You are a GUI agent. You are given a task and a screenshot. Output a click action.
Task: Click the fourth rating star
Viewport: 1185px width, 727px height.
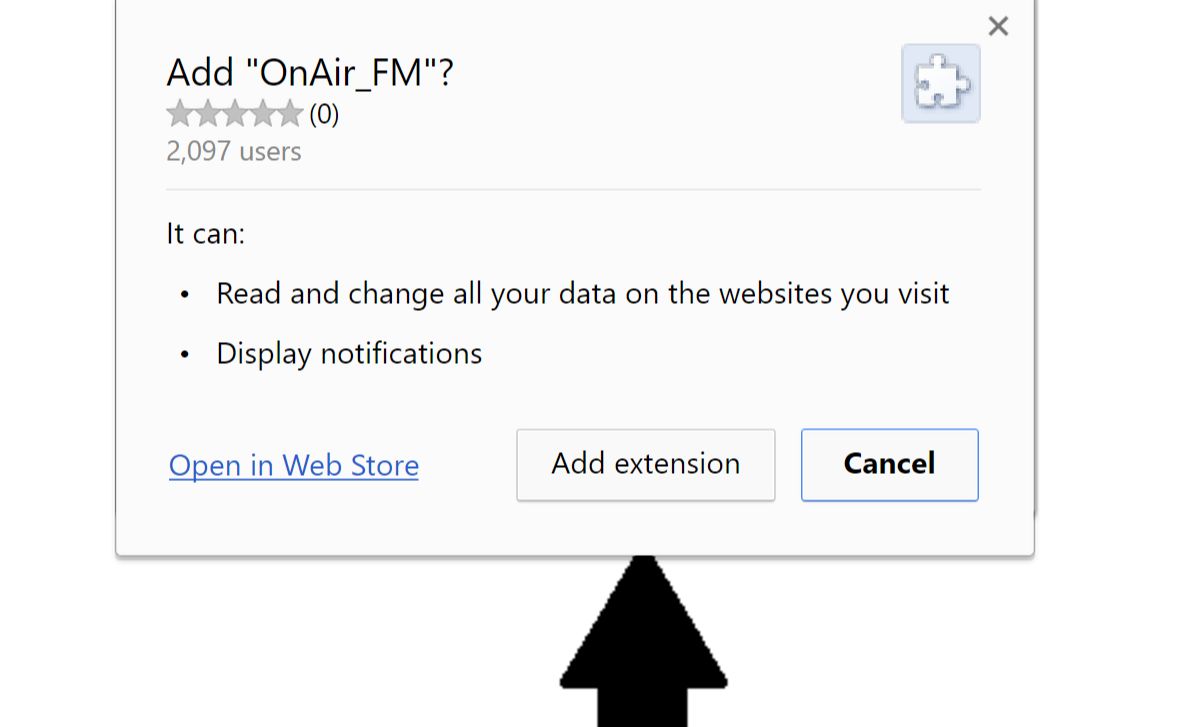pos(261,115)
